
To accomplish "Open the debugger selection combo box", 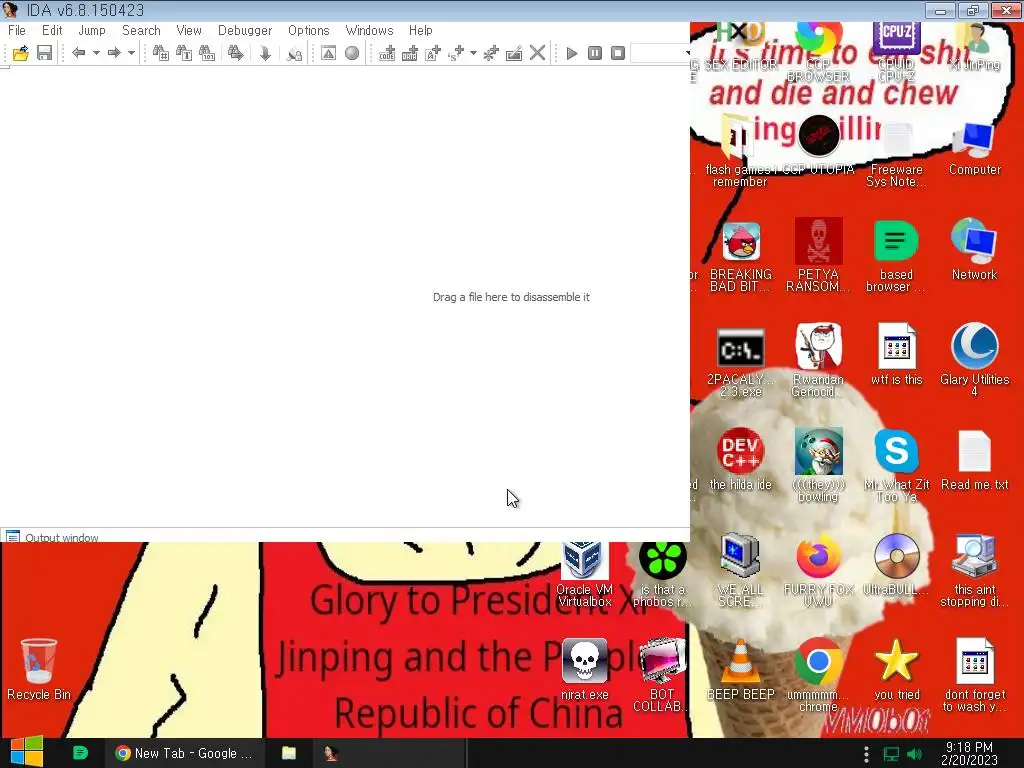I will (660, 53).
